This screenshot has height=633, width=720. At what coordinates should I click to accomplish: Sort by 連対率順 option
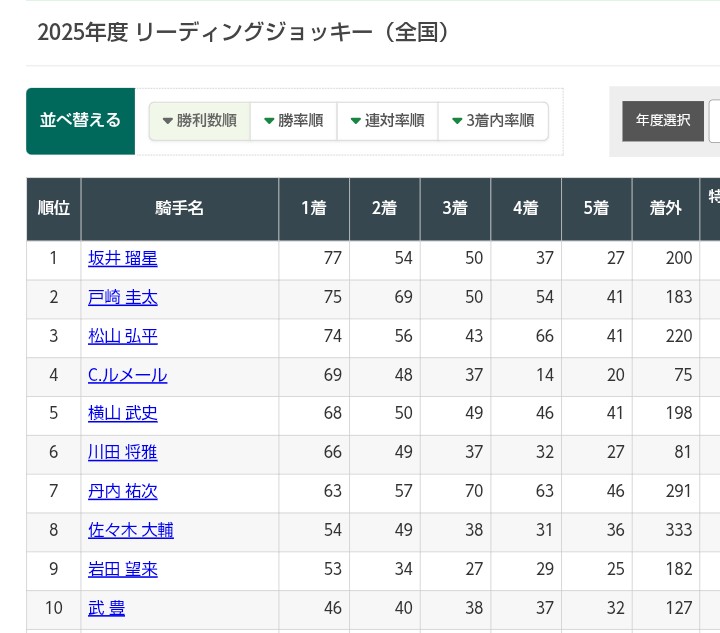(387, 121)
